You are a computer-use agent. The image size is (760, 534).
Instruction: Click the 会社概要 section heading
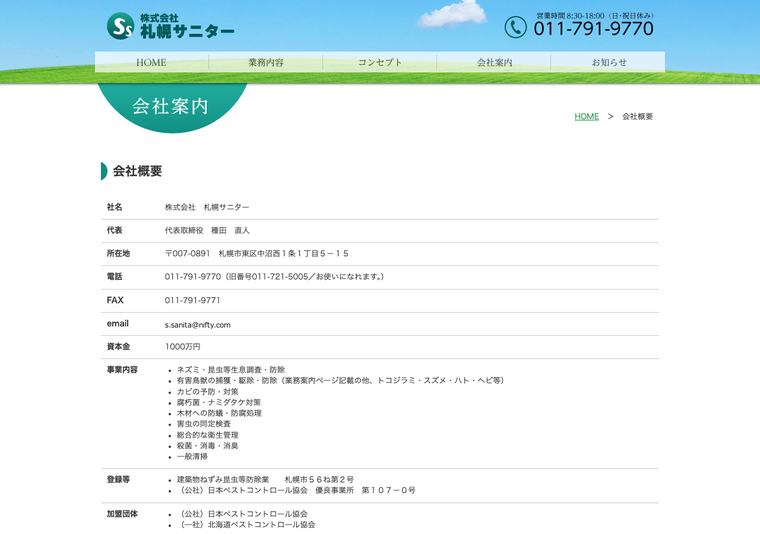click(x=137, y=171)
